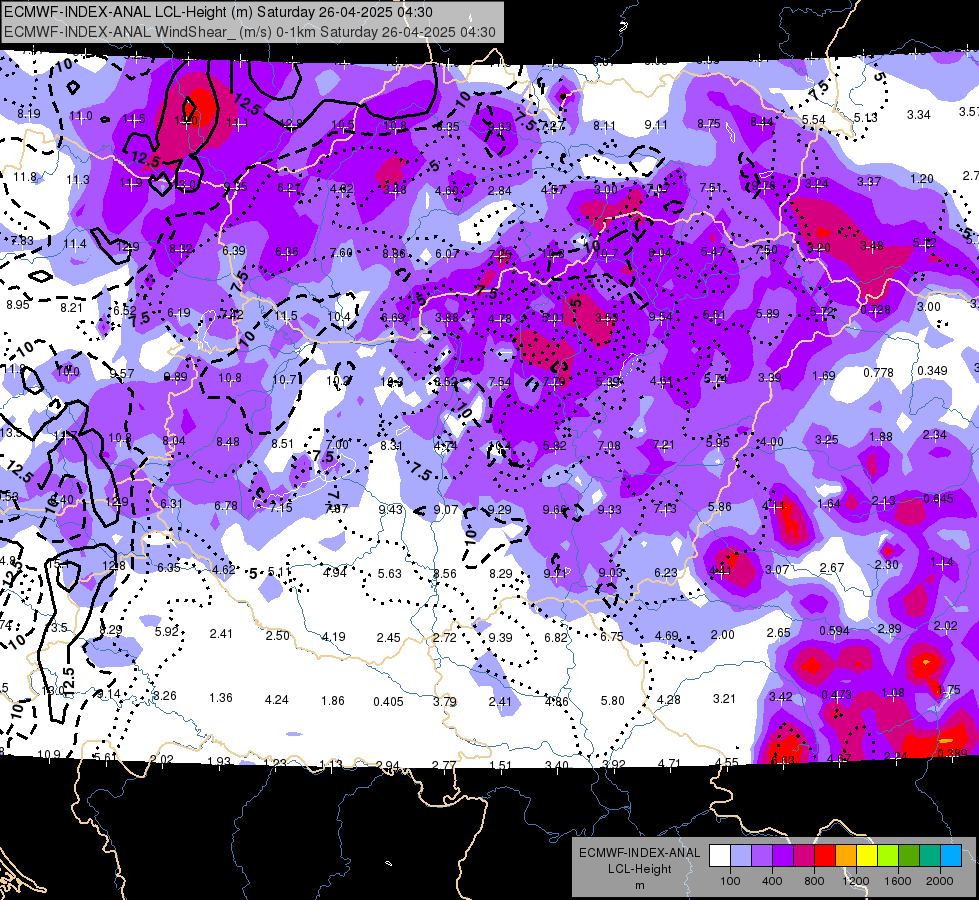The width and height of the screenshot is (979, 900).
Task: Click the 1.20 grid value
Action: (922, 179)
